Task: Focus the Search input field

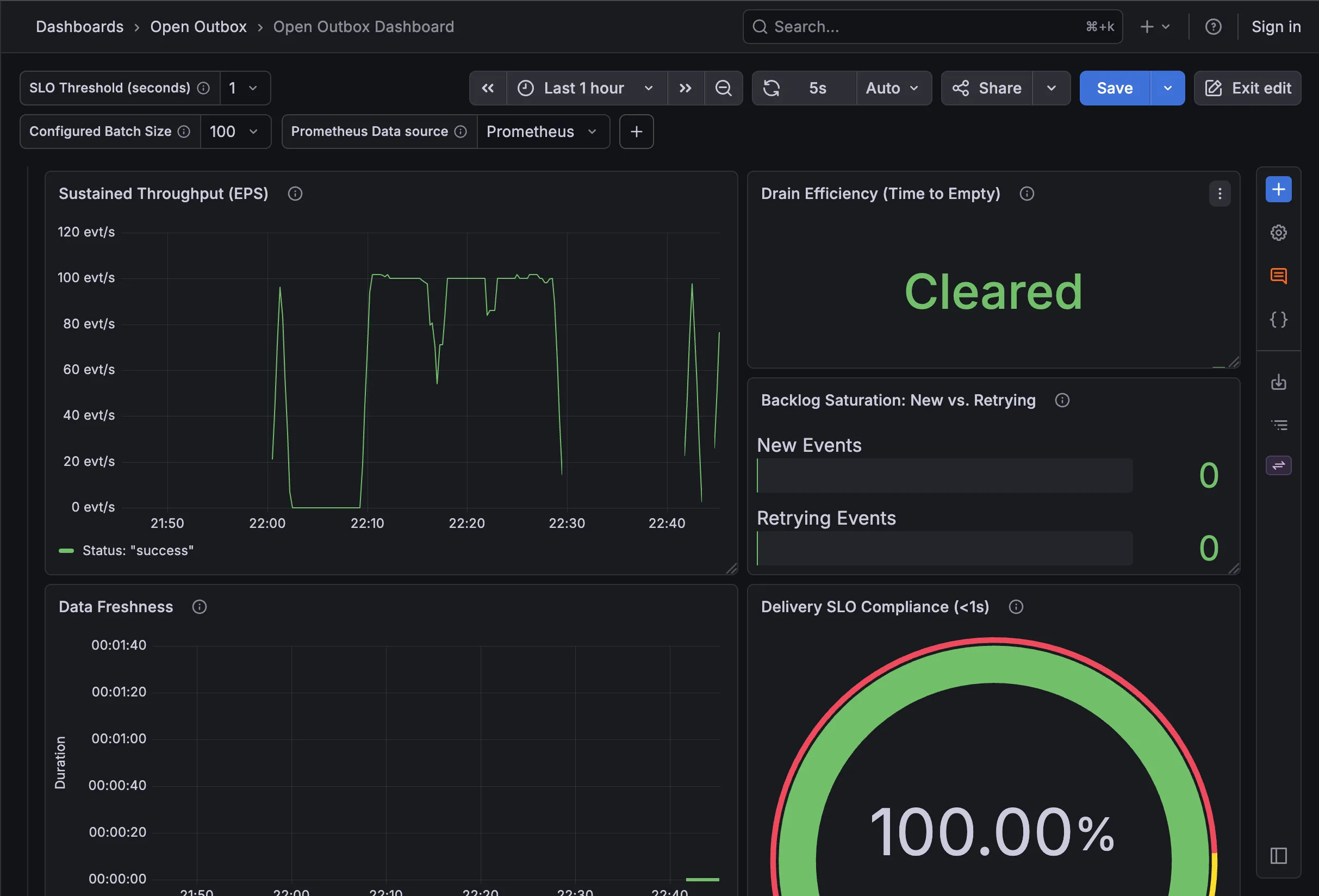Action: click(x=932, y=27)
